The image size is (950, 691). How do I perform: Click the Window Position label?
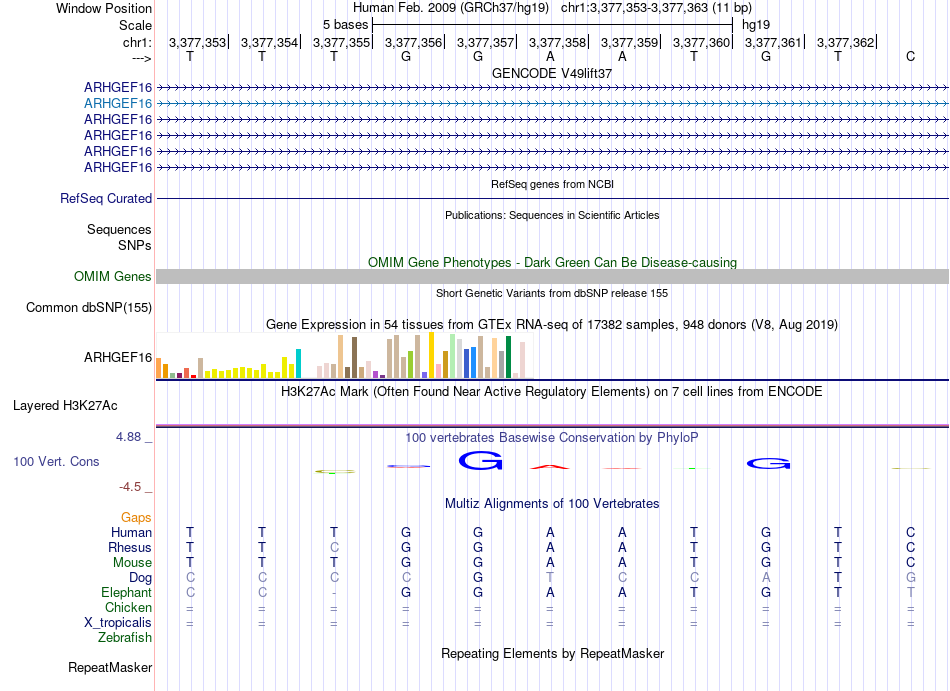(x=104, y=8)
